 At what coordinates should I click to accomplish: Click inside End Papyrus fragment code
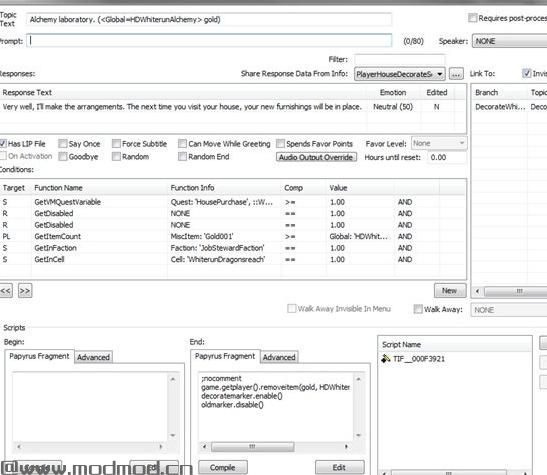click(276, 407)
